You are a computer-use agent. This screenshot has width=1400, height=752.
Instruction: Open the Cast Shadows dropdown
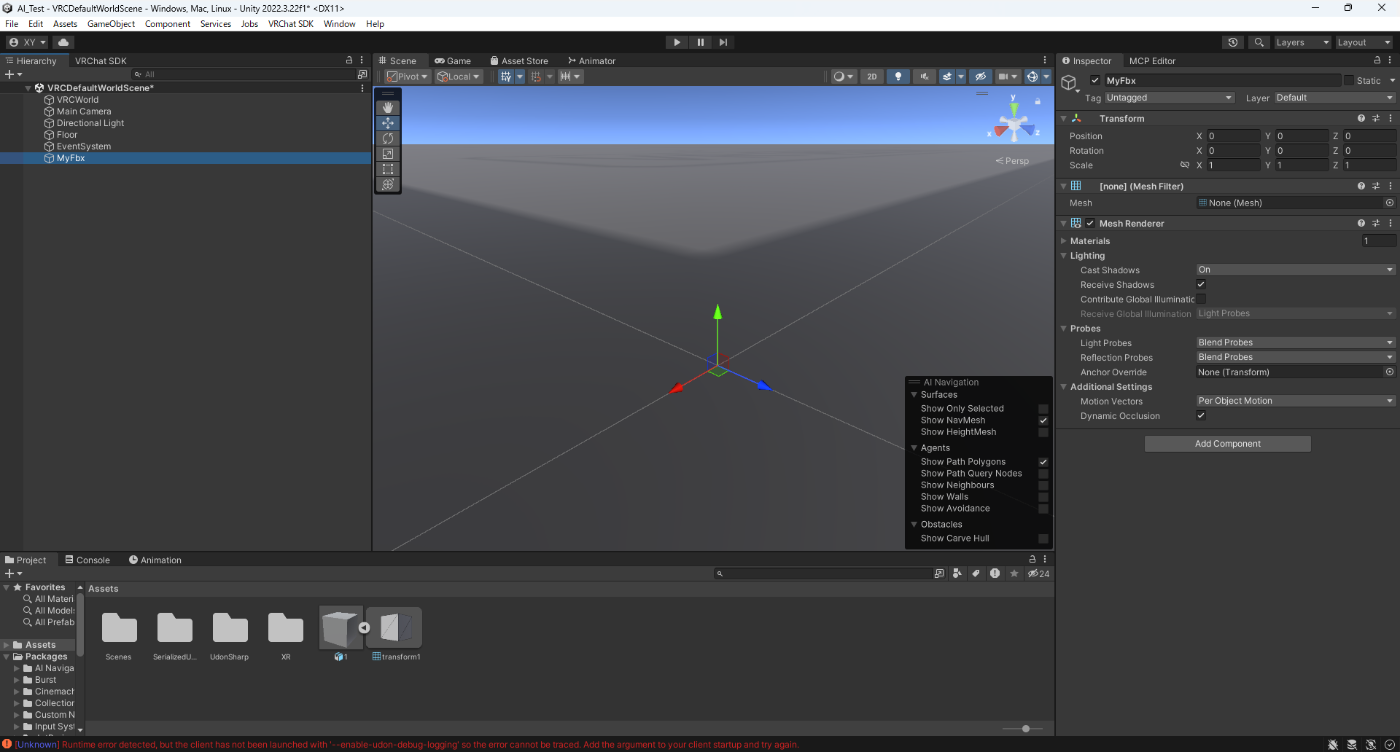click(x=1296, y=270)
